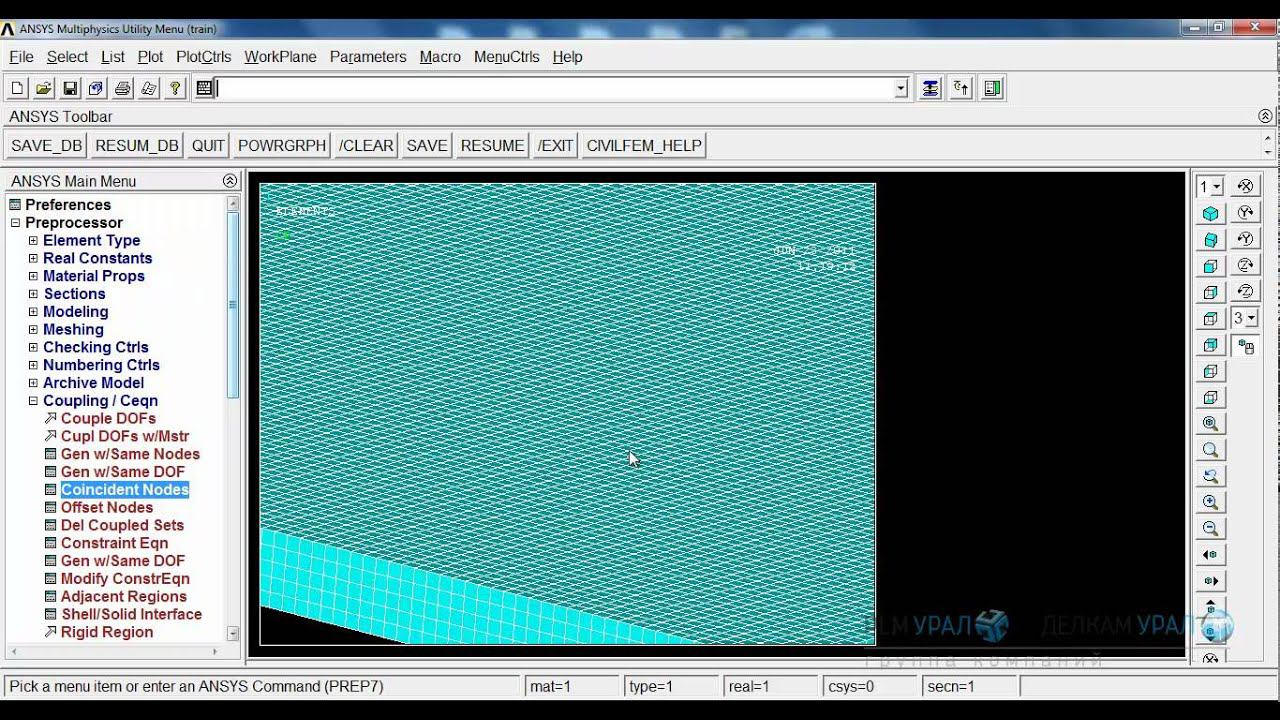Click the /CLEAR button

point(366,145)
